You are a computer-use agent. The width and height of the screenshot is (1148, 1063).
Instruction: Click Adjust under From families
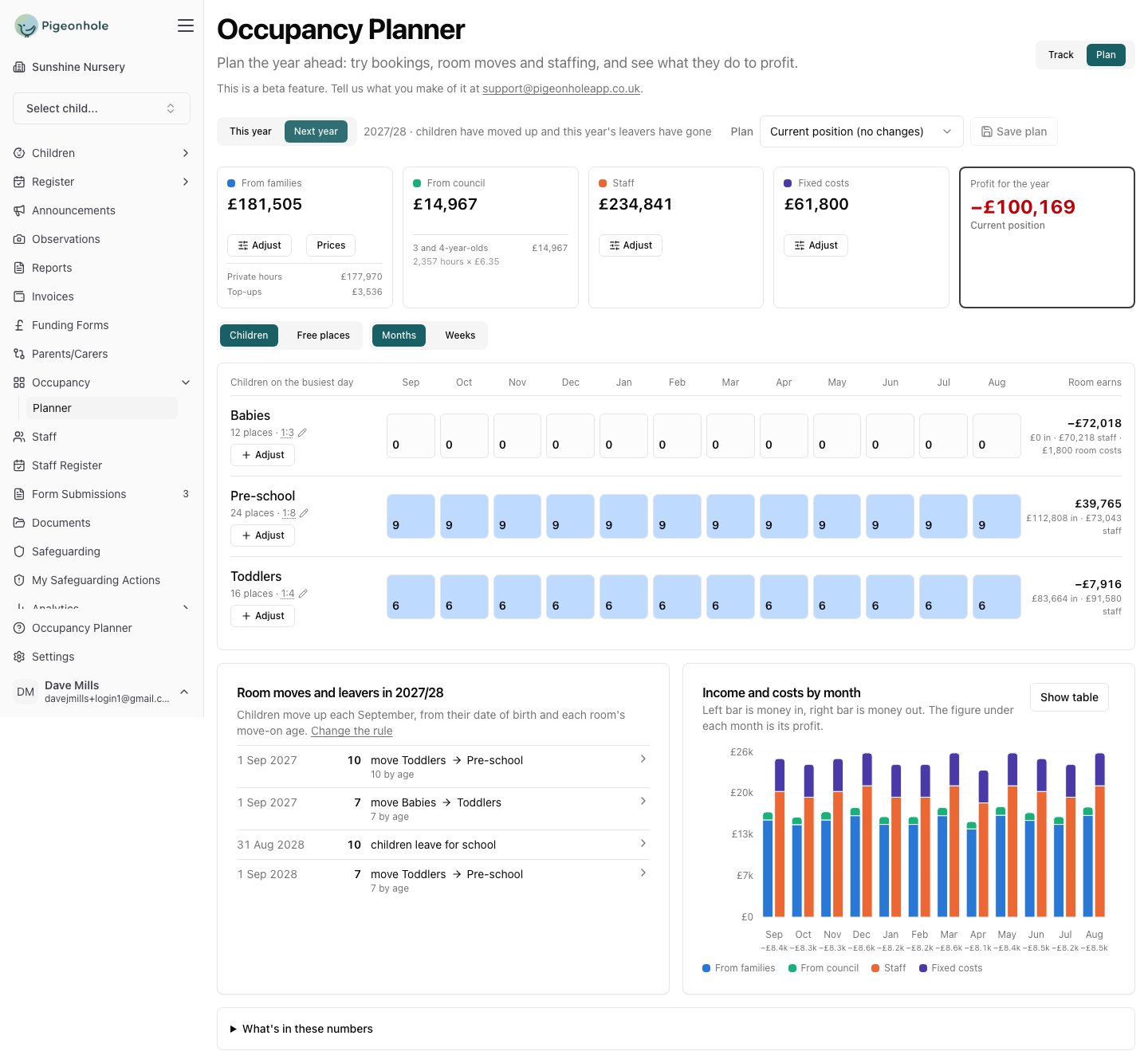tap(259, 245)
